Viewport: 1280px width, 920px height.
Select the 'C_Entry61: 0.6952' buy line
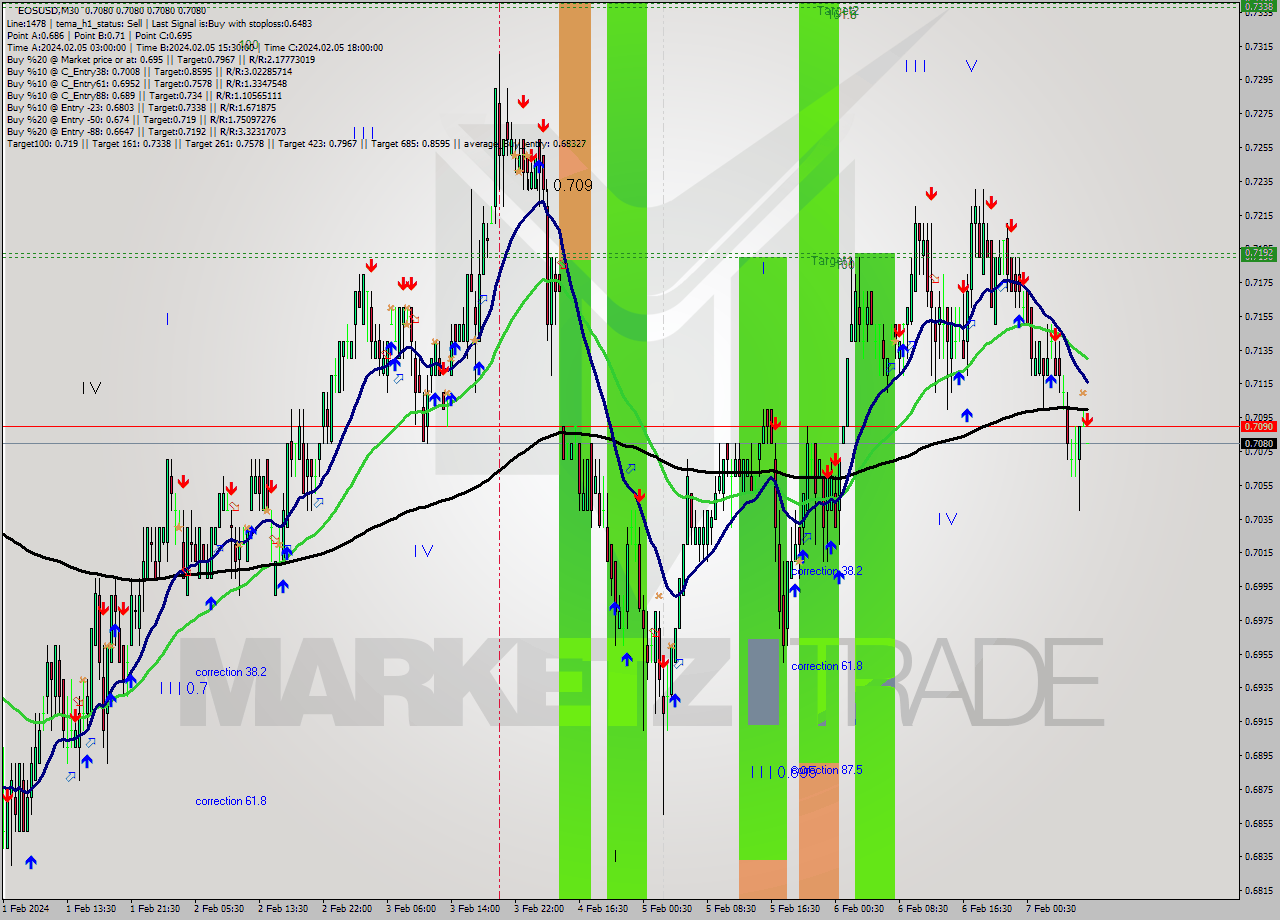(146, 83)
